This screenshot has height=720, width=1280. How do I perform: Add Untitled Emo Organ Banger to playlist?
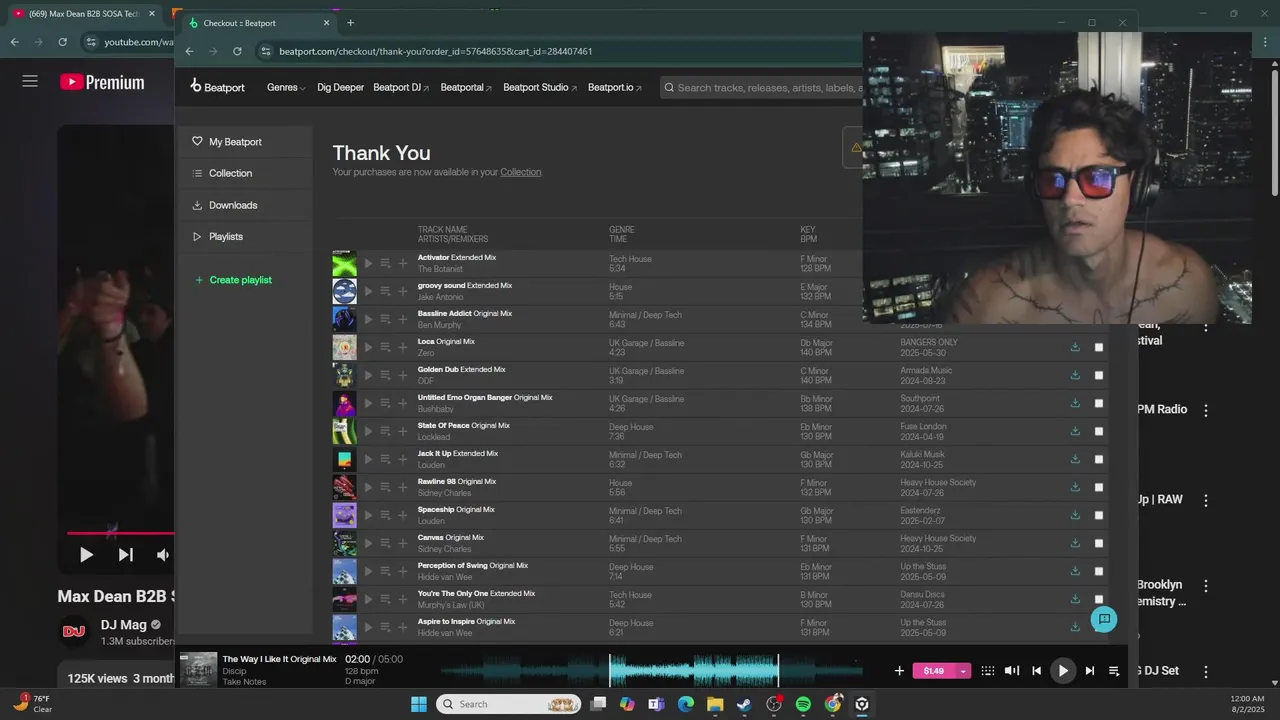[402, 404]
